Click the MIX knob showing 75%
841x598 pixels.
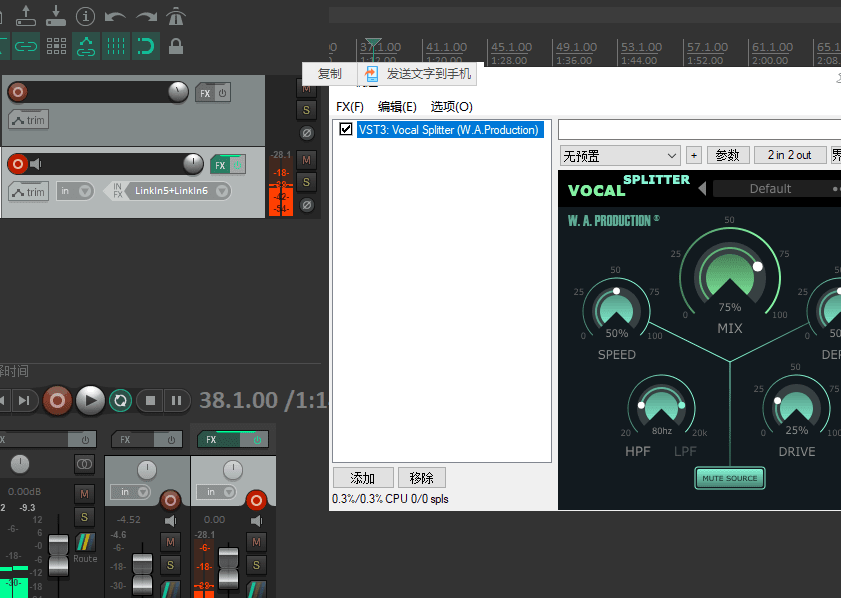pyautogui.click(x=729, y=278)
